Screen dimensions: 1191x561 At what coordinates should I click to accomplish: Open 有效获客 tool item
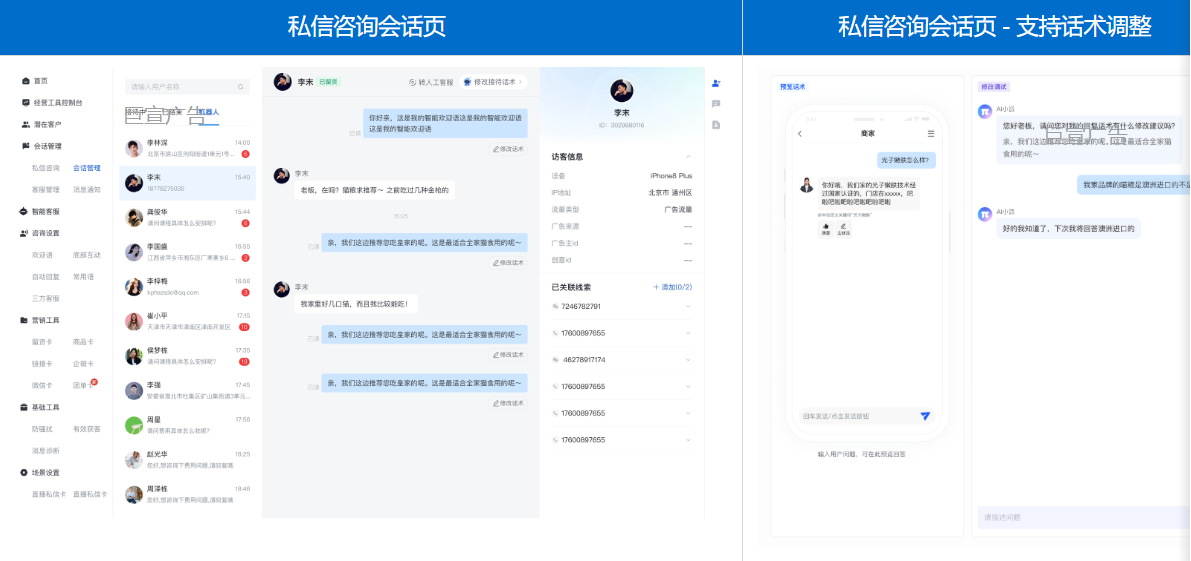pos(87,429)
